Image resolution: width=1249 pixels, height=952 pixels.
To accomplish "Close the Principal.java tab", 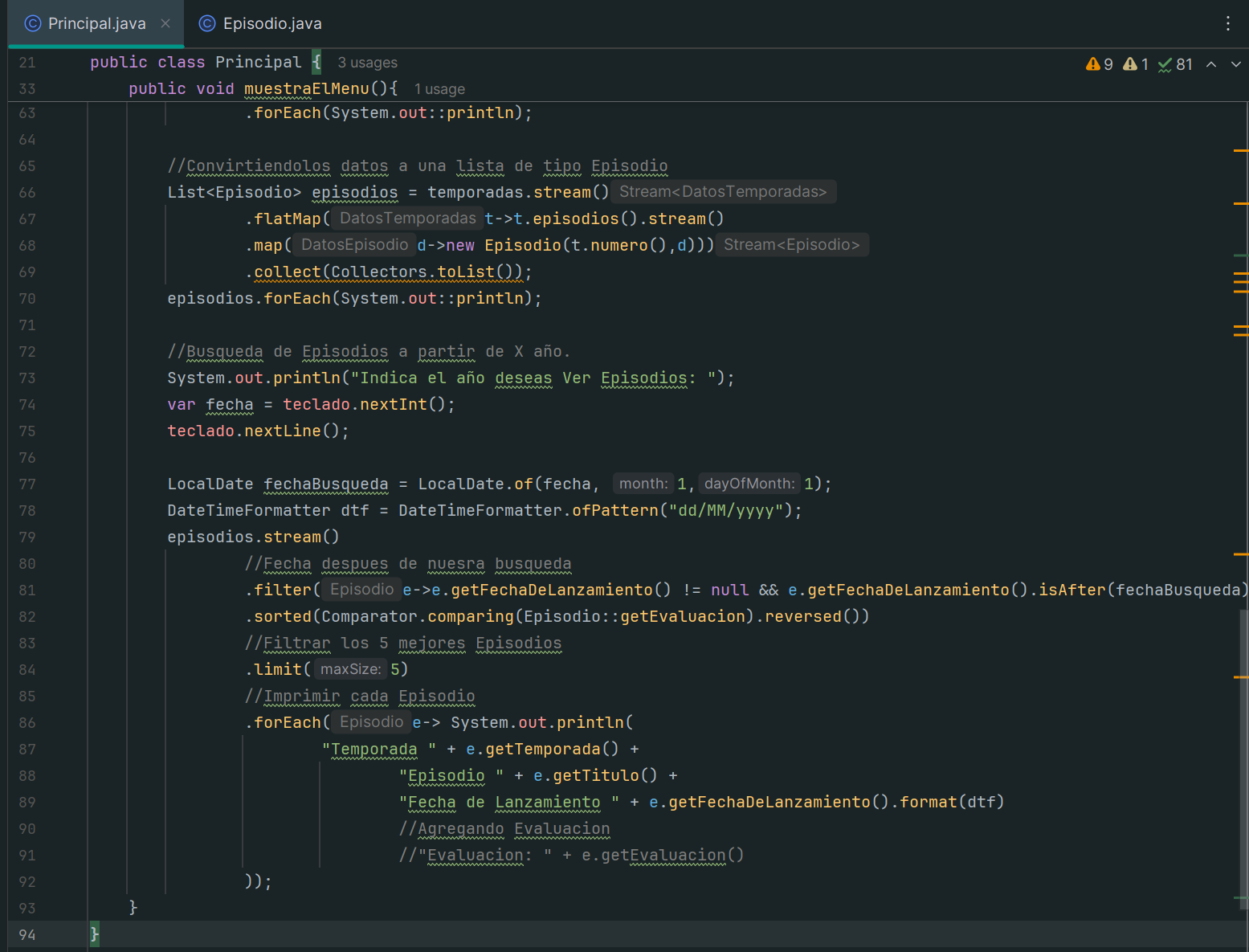I will pos(165,23).
